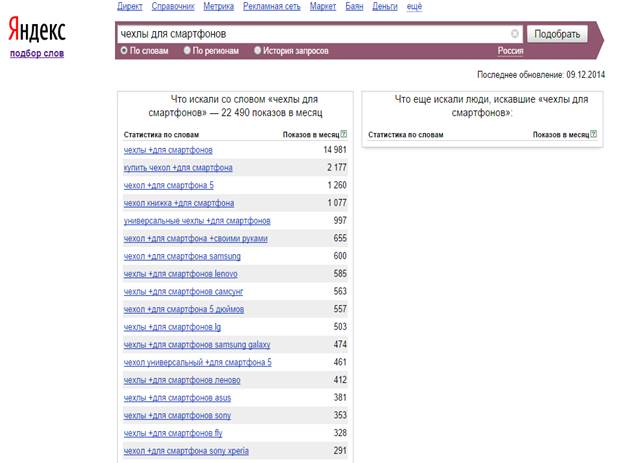The image size is (620, 463).
Task: Open help icon next to left Показов в месяц
Action: coord(344,134)
